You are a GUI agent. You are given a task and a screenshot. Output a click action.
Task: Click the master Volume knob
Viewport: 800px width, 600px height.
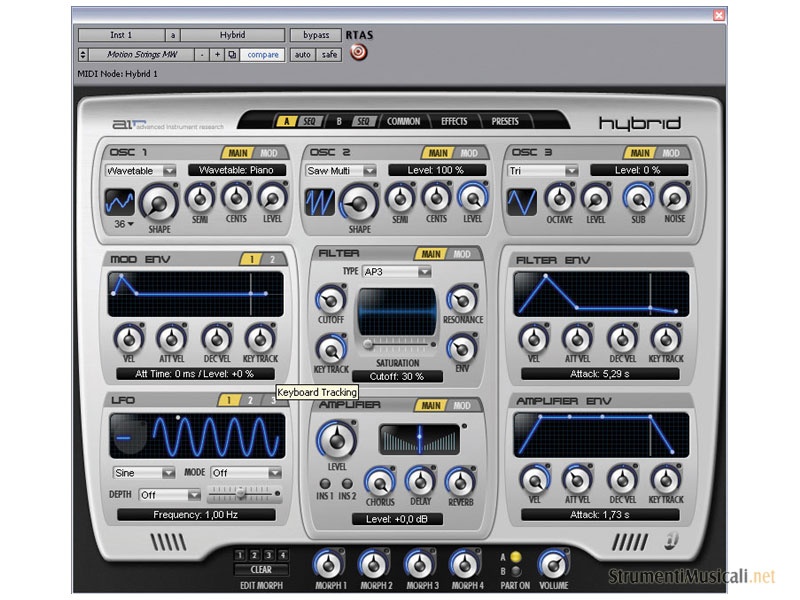(x=552, y=564)
